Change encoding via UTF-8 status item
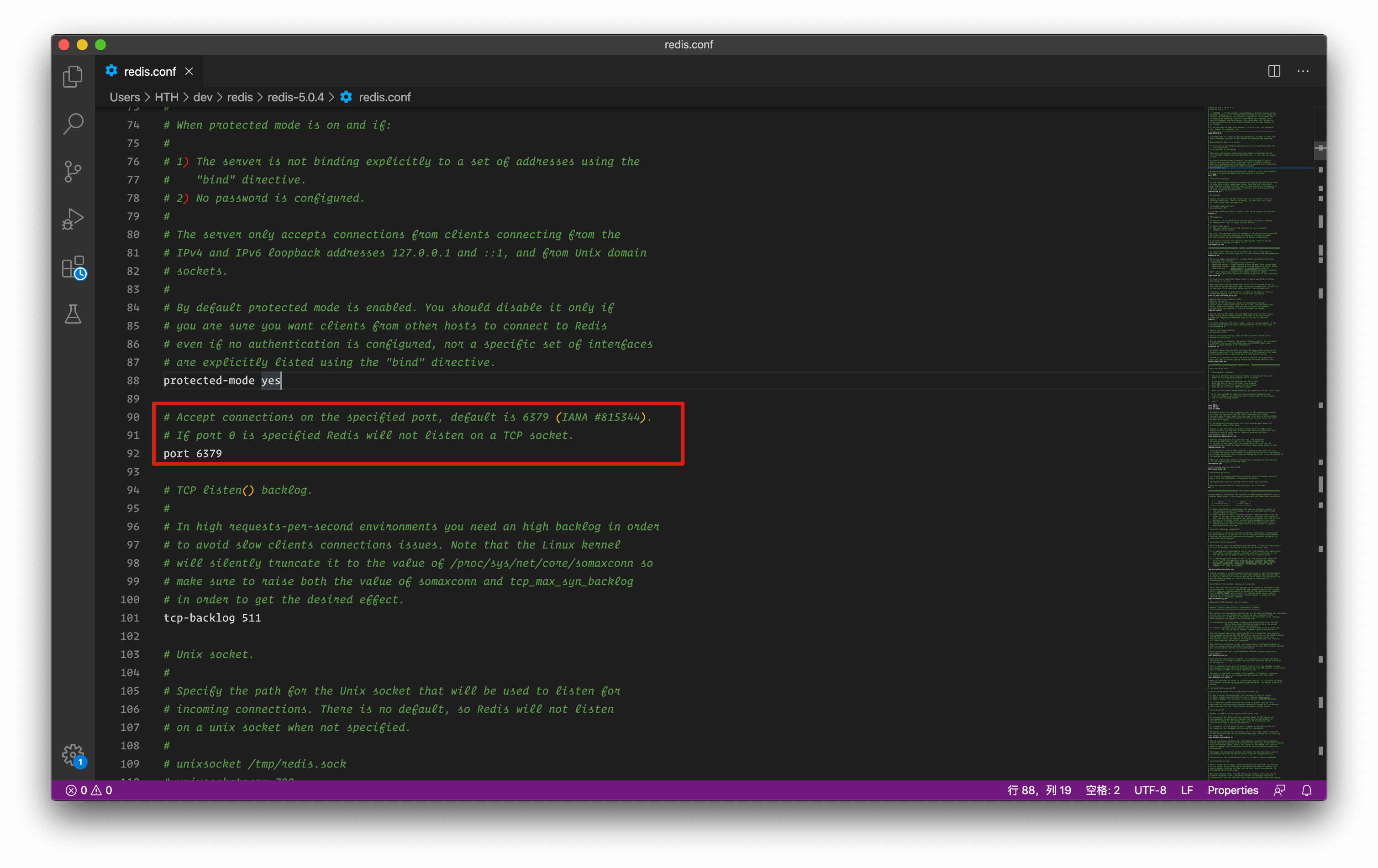This screenshot has width=1378, height=868. tap(1150, 790)
